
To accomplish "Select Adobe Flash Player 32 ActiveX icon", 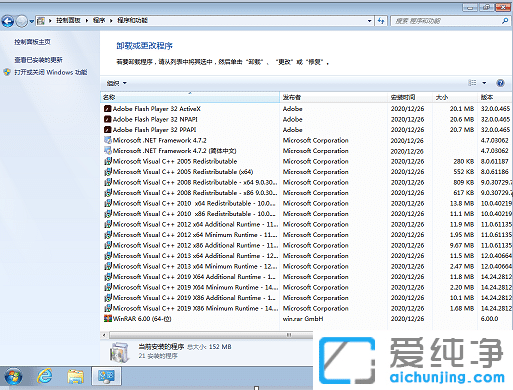I will click(108, 109).
